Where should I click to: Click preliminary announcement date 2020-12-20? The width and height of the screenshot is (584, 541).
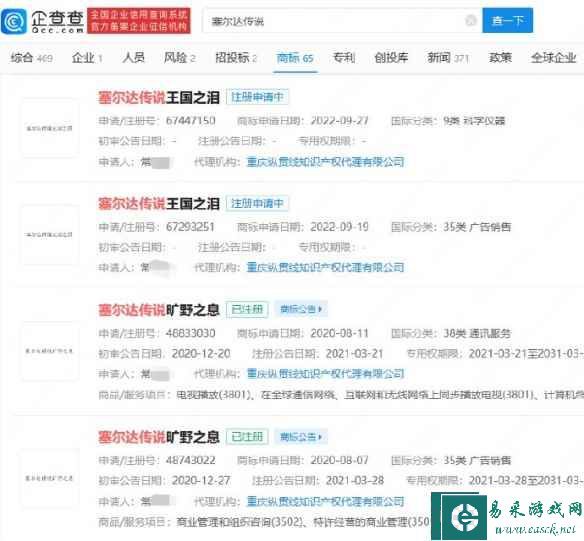(201, 354)
